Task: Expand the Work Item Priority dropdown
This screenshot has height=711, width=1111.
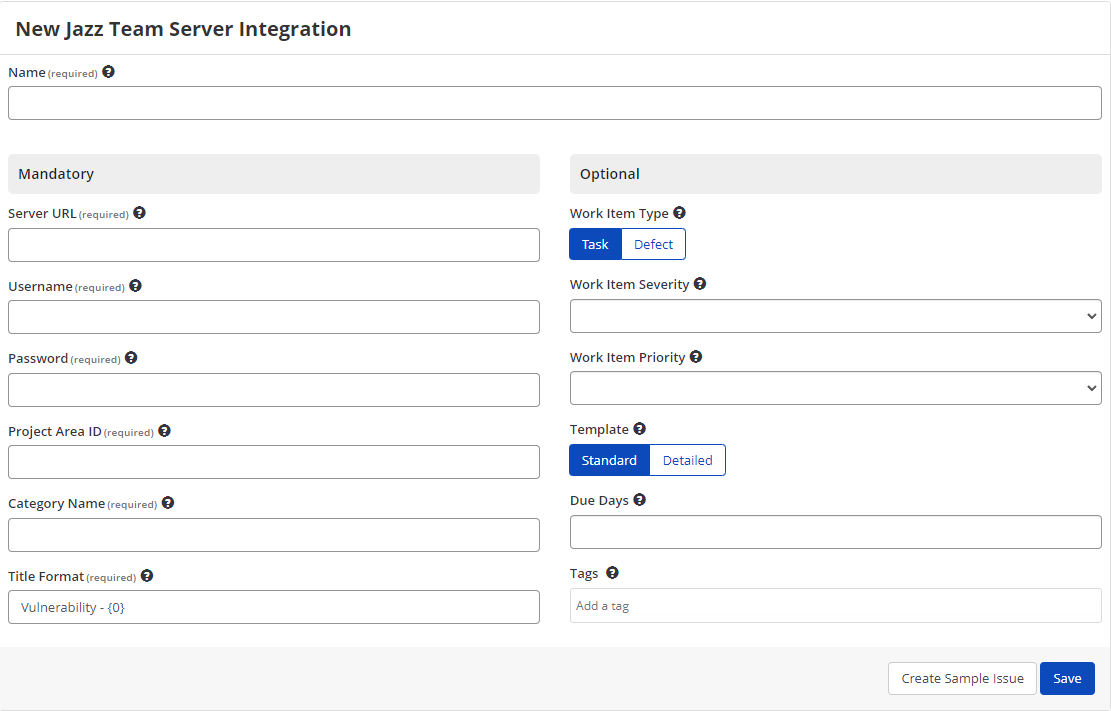Action: click(x=835, y=388)
